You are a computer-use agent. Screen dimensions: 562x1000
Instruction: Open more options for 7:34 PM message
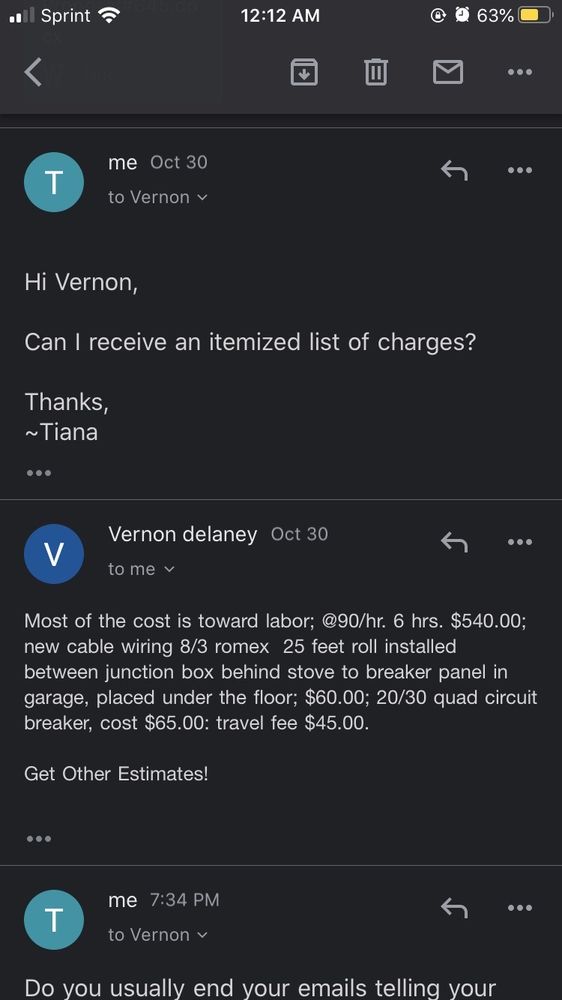coord(520,908)
